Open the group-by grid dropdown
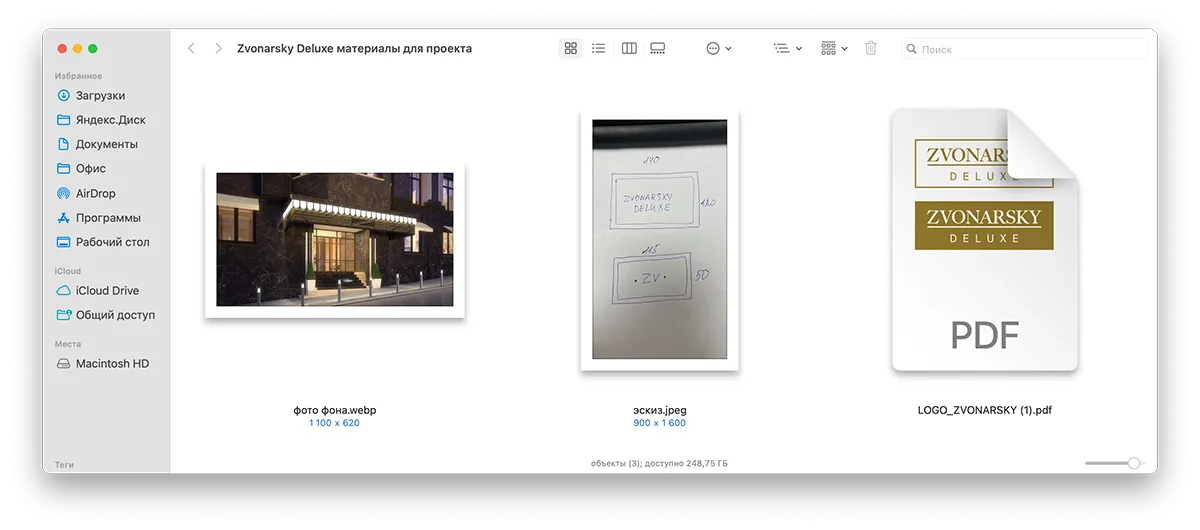1200x530 pixels. coord(834,48)
